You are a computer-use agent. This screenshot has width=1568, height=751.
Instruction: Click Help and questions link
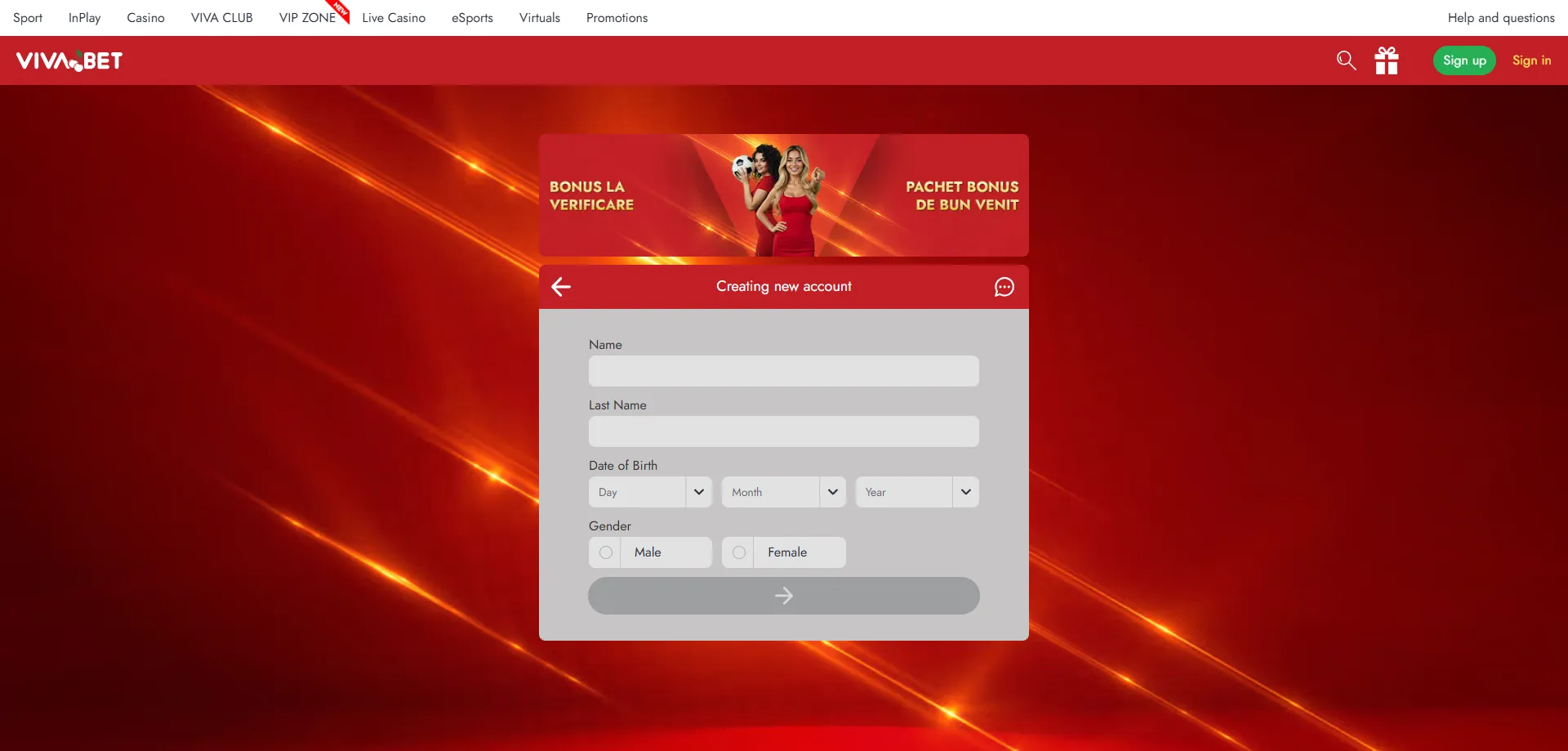[x=1501, y=18]
